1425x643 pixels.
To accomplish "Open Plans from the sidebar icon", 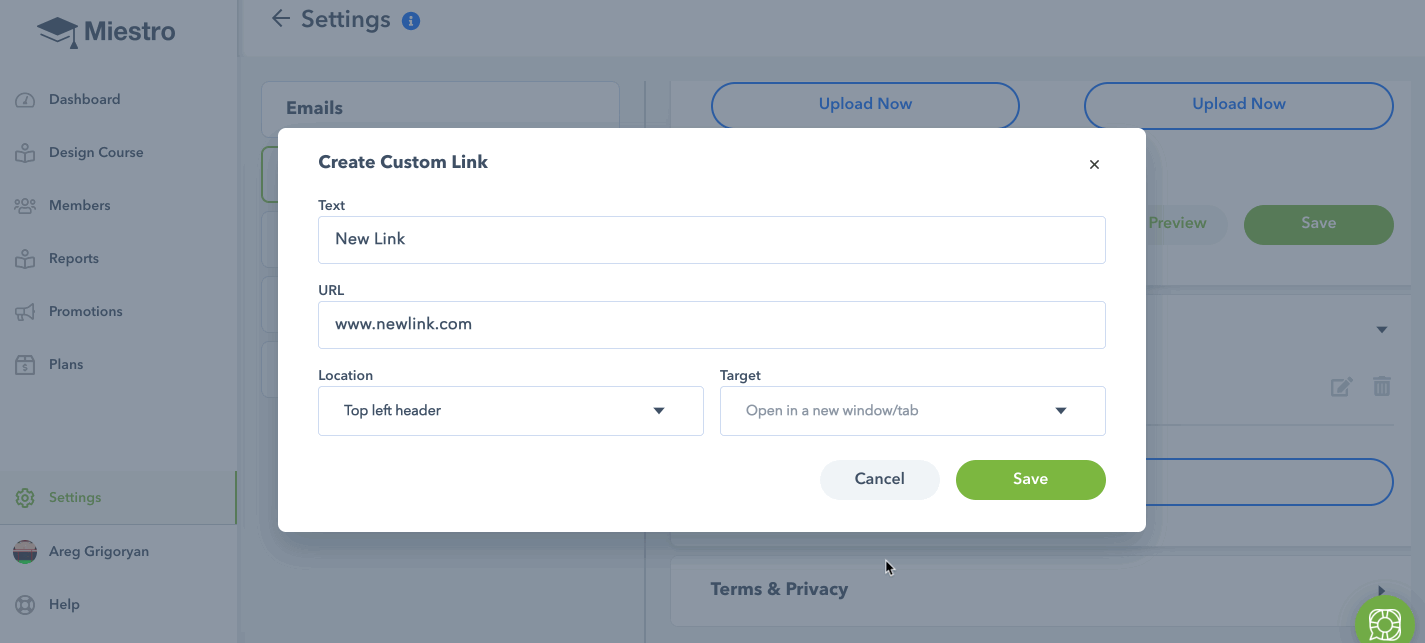I will click(25, 365).
